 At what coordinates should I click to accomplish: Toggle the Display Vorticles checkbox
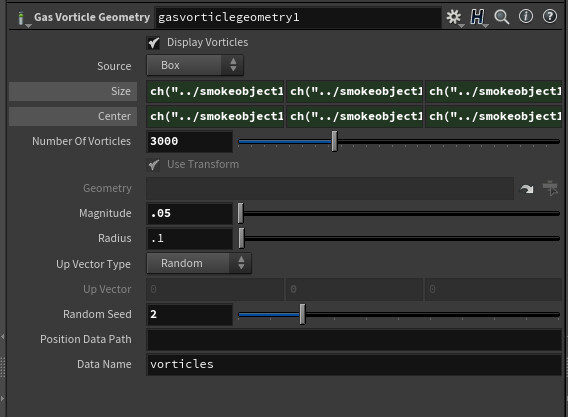154,43
